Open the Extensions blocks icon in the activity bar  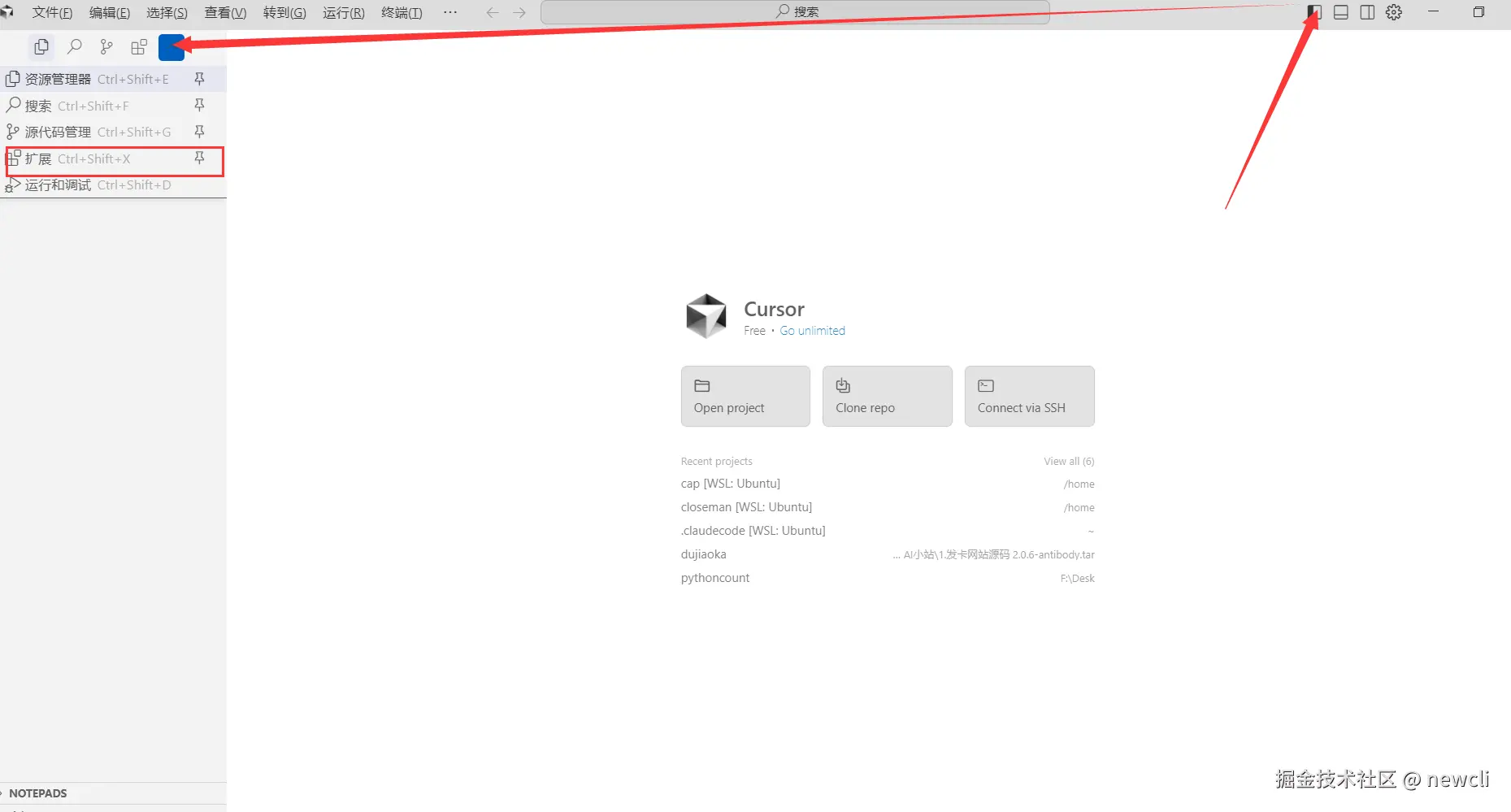click(139, 47)
